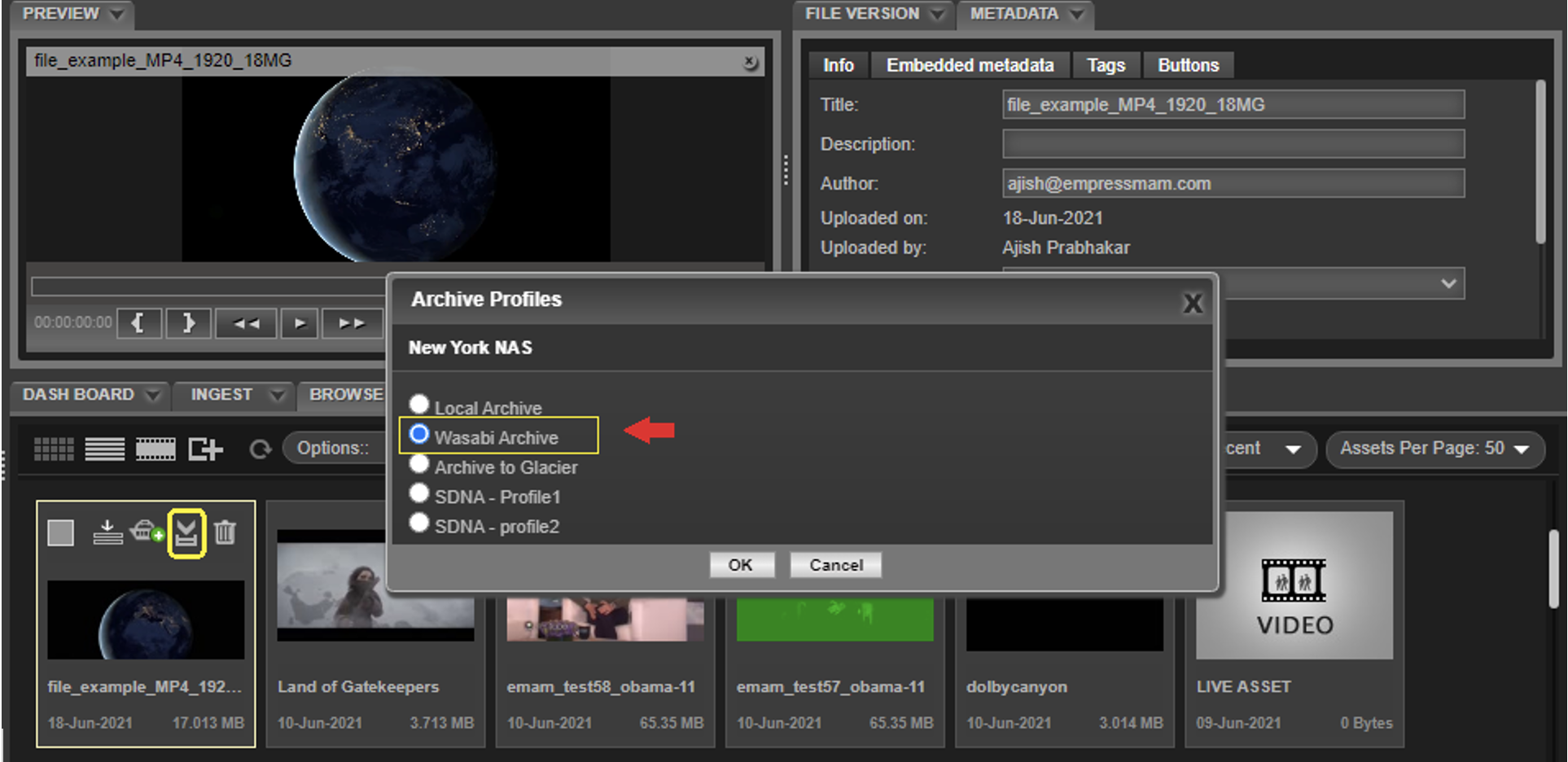Click the 'New York NAS' heading text

tap(471, 348)
